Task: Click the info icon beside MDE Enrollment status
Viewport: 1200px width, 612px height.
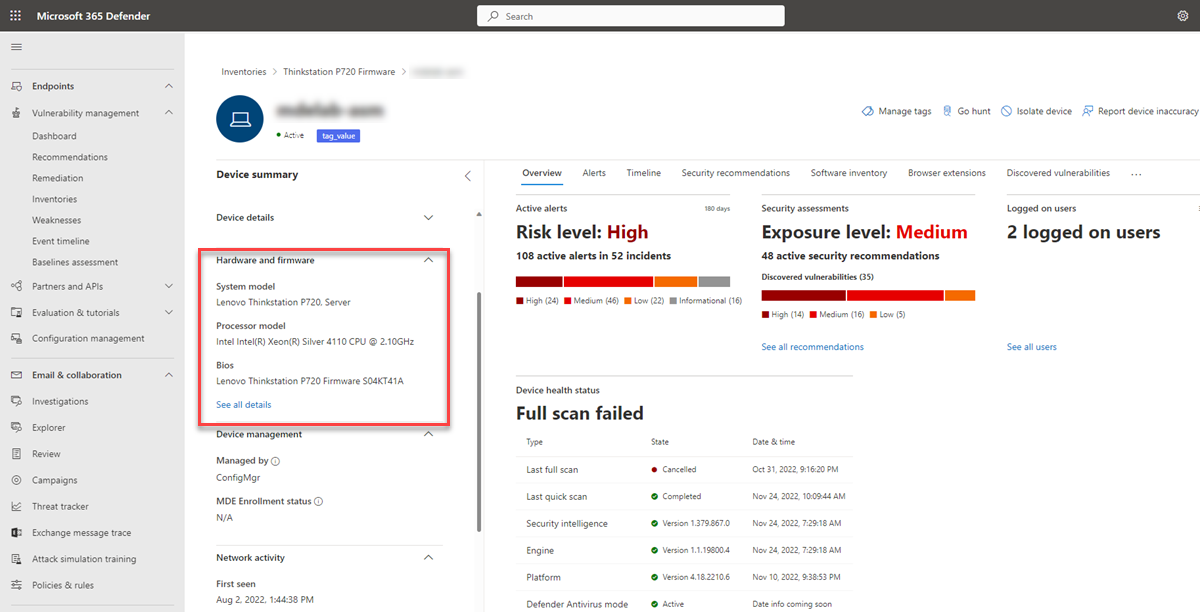Action: (x=319, y=501)
